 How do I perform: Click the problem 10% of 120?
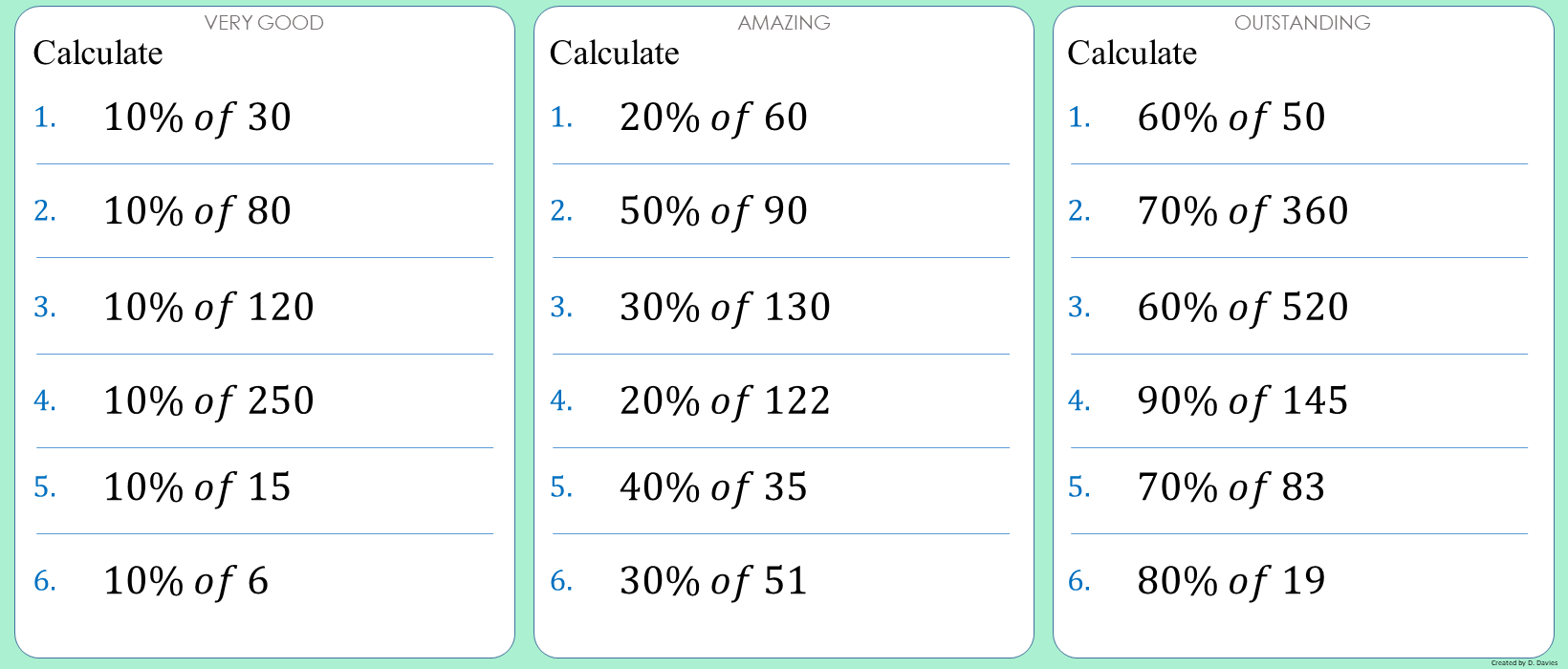point(208,308)
